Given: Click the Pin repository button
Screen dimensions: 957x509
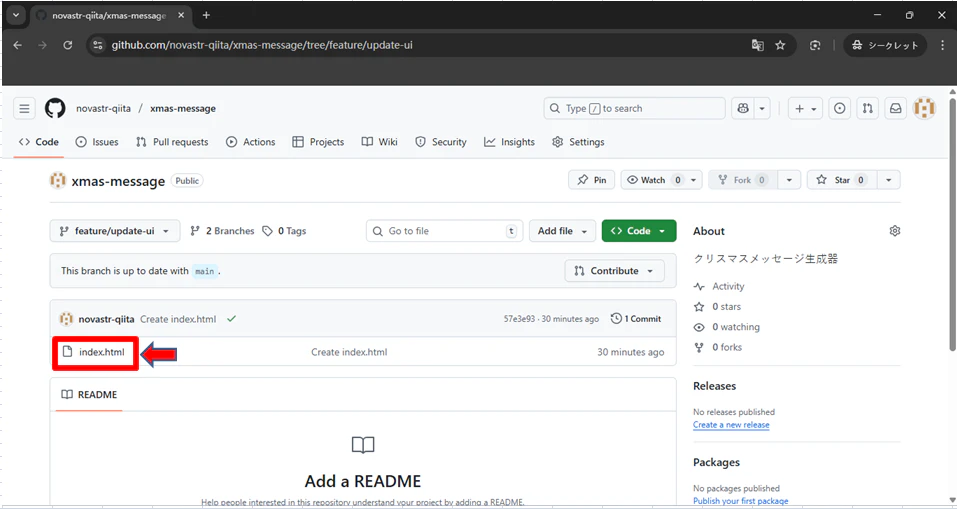Looking at the screenshot, I should point(591,180).
